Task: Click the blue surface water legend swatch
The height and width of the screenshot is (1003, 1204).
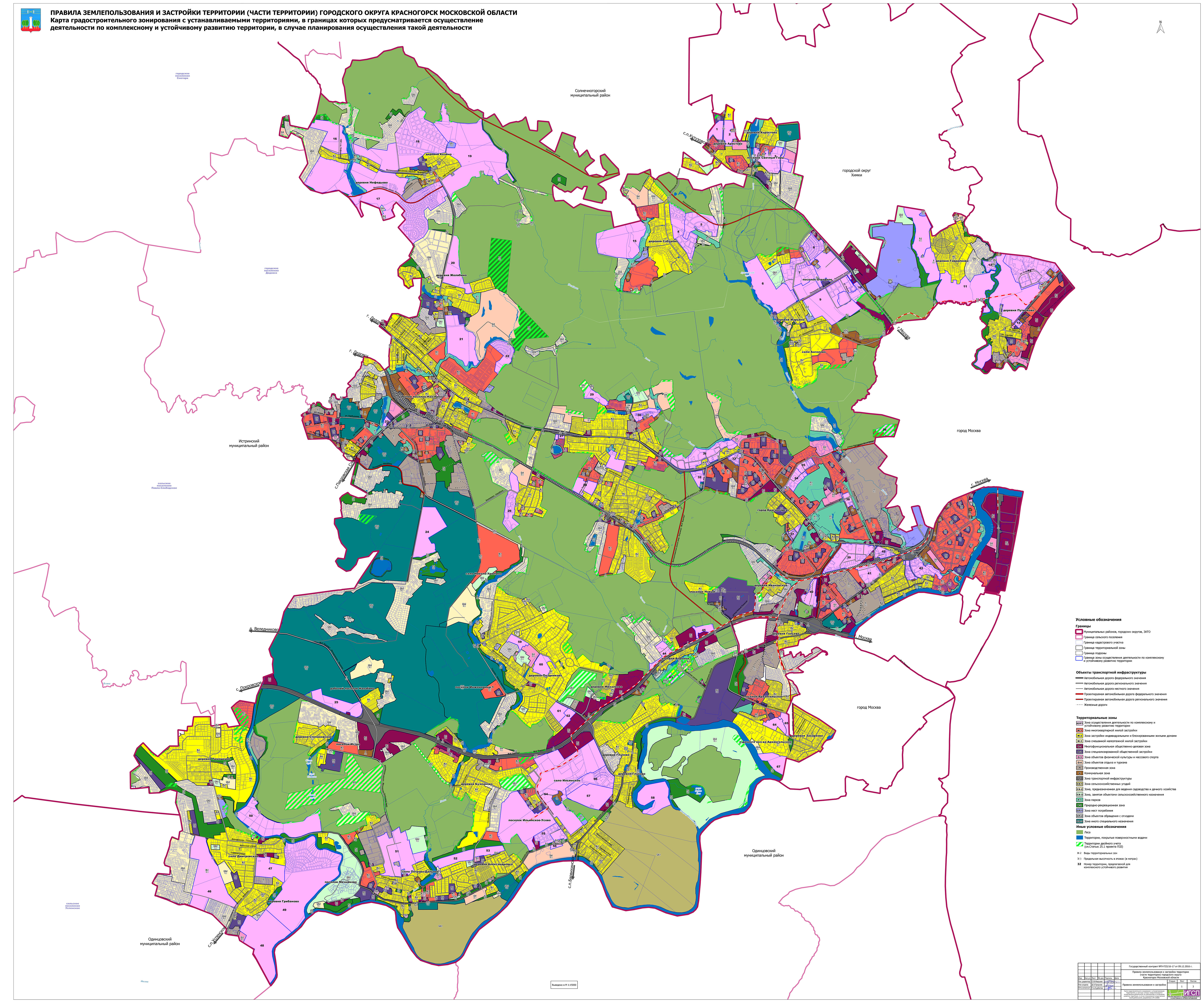Action: click(x=1080, y=837)
